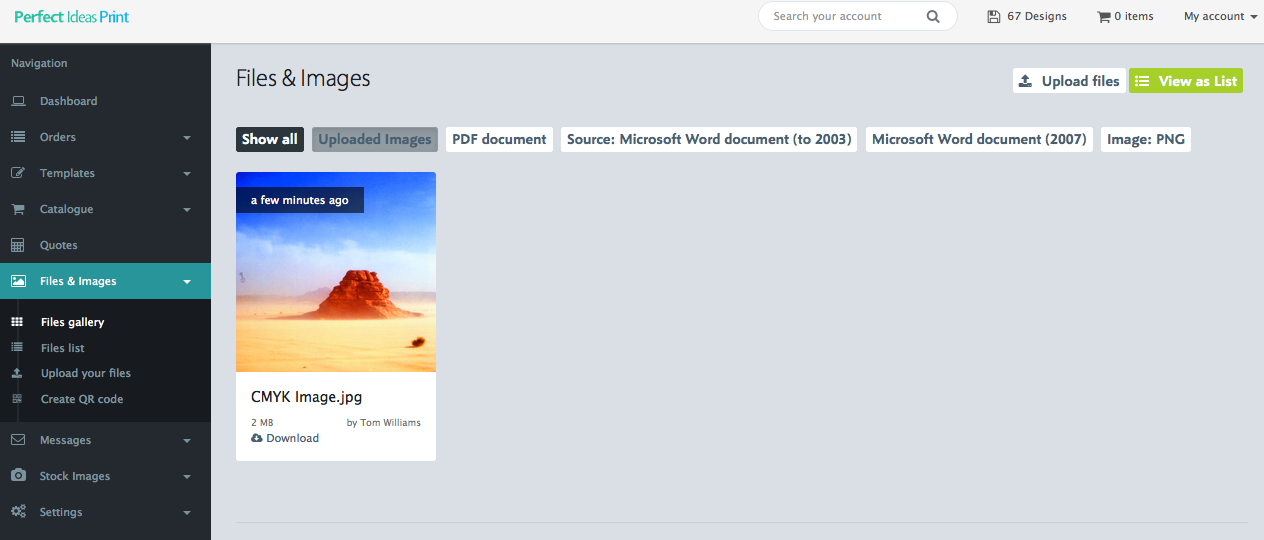
Task: Click the Perfect Ideas Print logo
Action: coord(72,17)
